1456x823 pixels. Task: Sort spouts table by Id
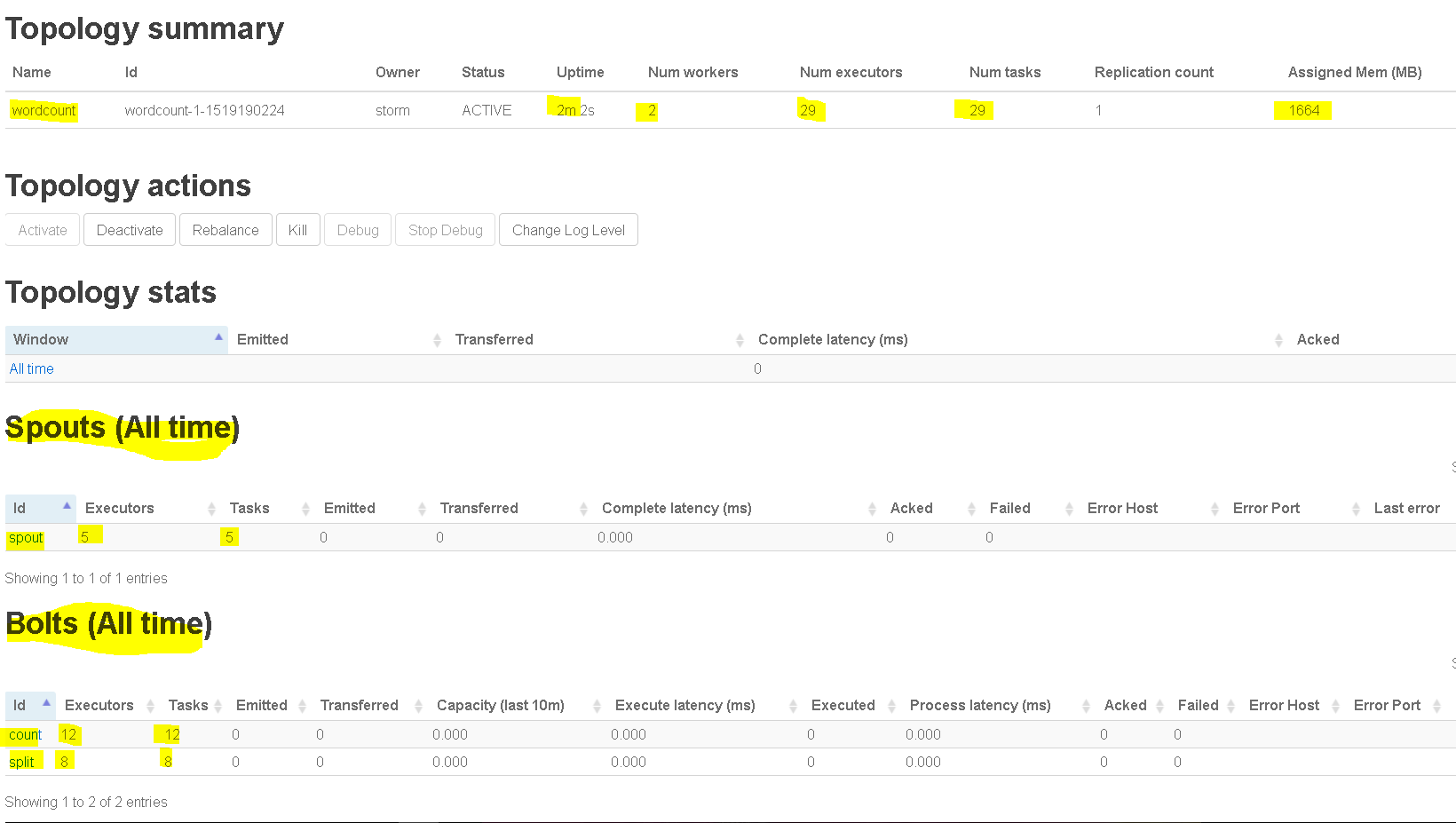click(41, 508)
